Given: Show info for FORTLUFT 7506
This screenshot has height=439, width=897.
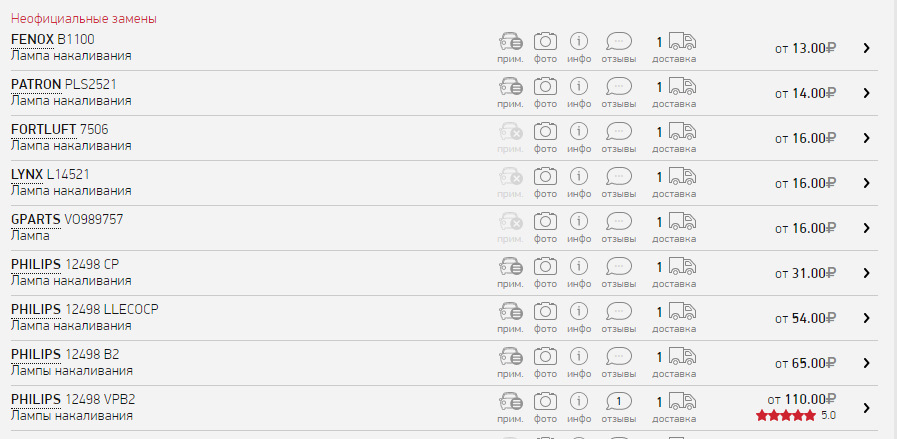Looking at the screenshot, I should click(579, 132).
